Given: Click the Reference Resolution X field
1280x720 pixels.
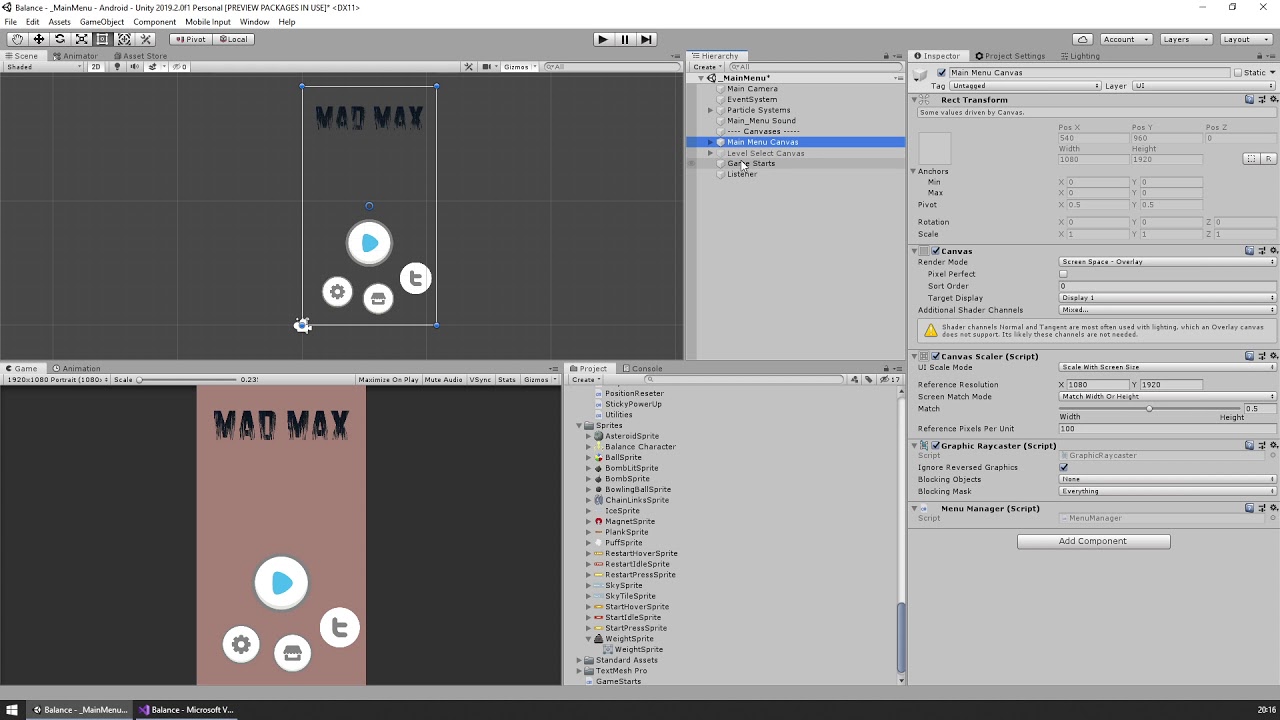Looking at the screenshot, I should pos(1097,385).
